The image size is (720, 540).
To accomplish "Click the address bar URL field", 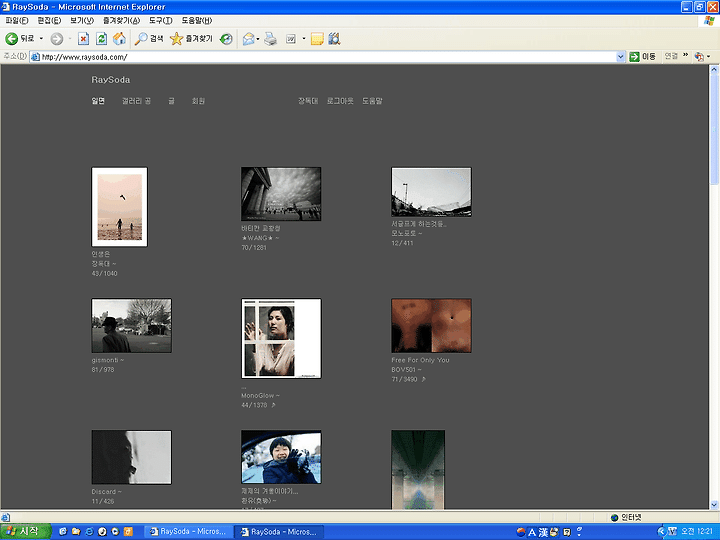I will click(323, 57).
